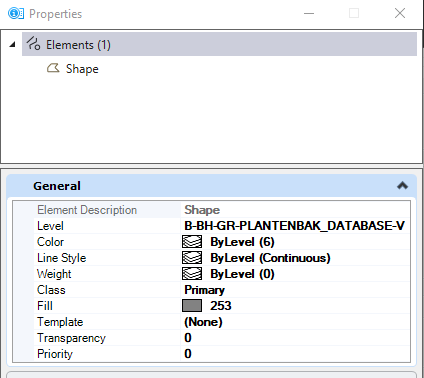Open the Template field showing (None)
Screen dimensions: 424x378
coord(295,322)
